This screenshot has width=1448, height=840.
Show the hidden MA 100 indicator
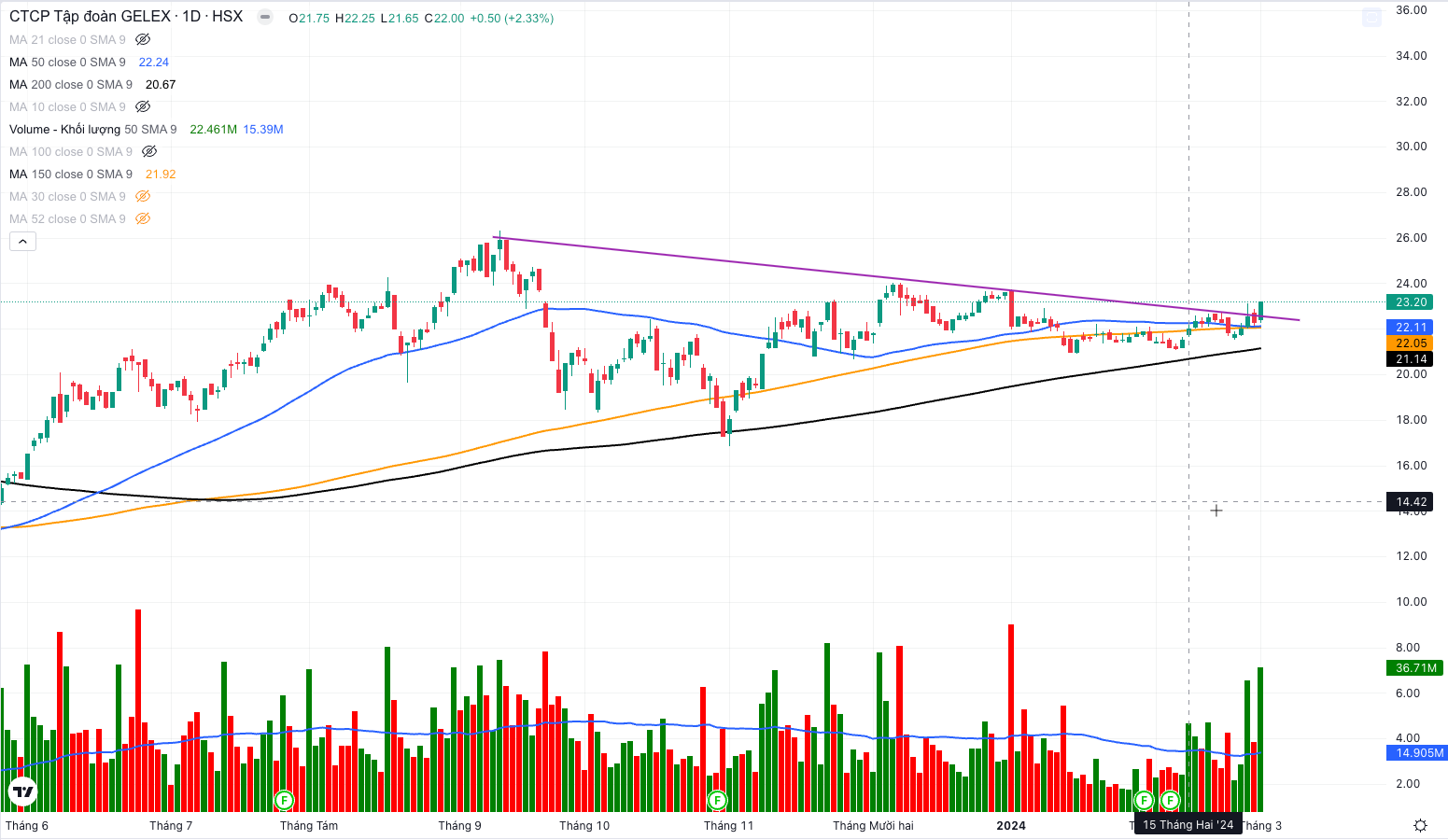(x=149, y=151)
